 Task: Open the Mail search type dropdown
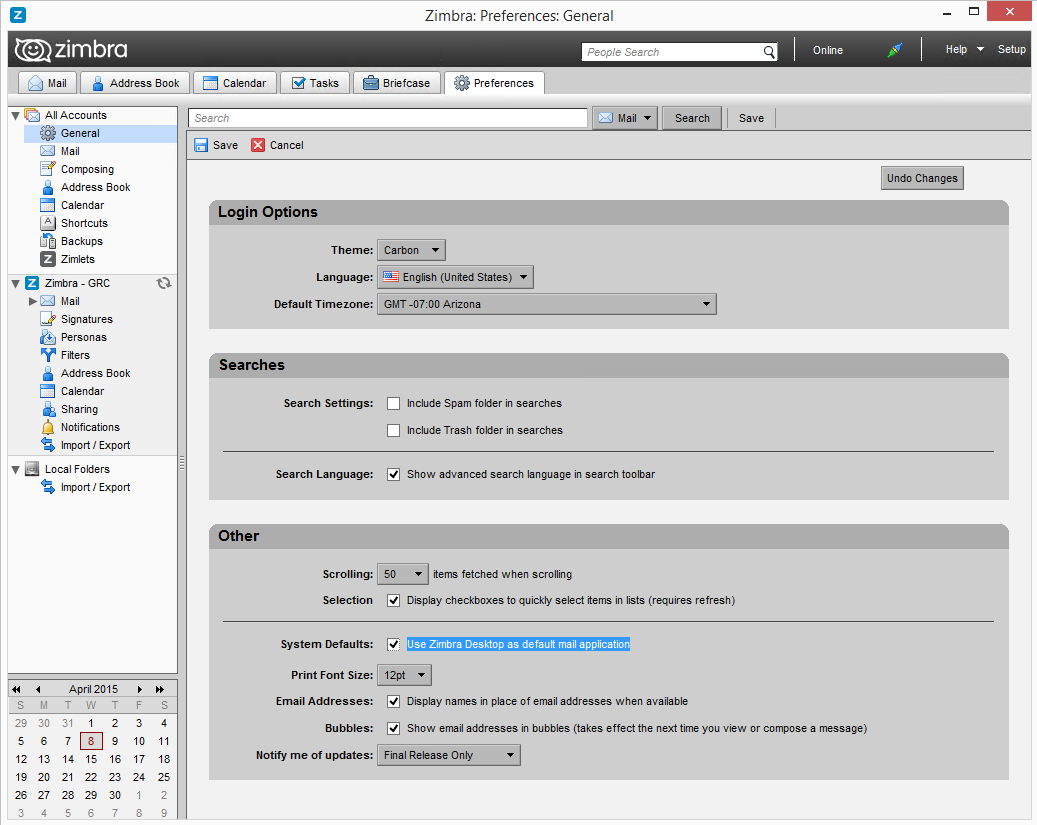(625, 118)
